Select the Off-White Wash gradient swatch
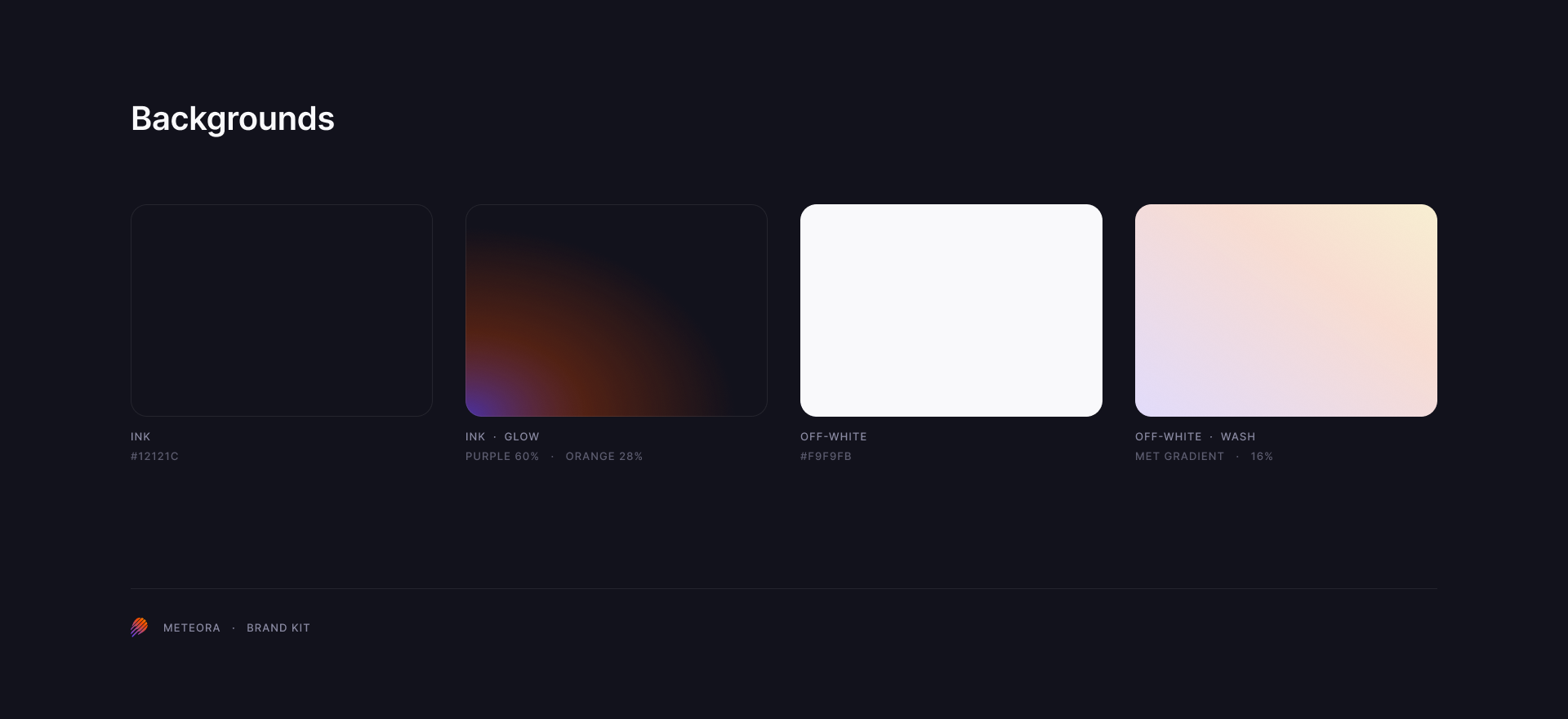This screenshot has height=719, width=1568. [x=1286, y=310]
